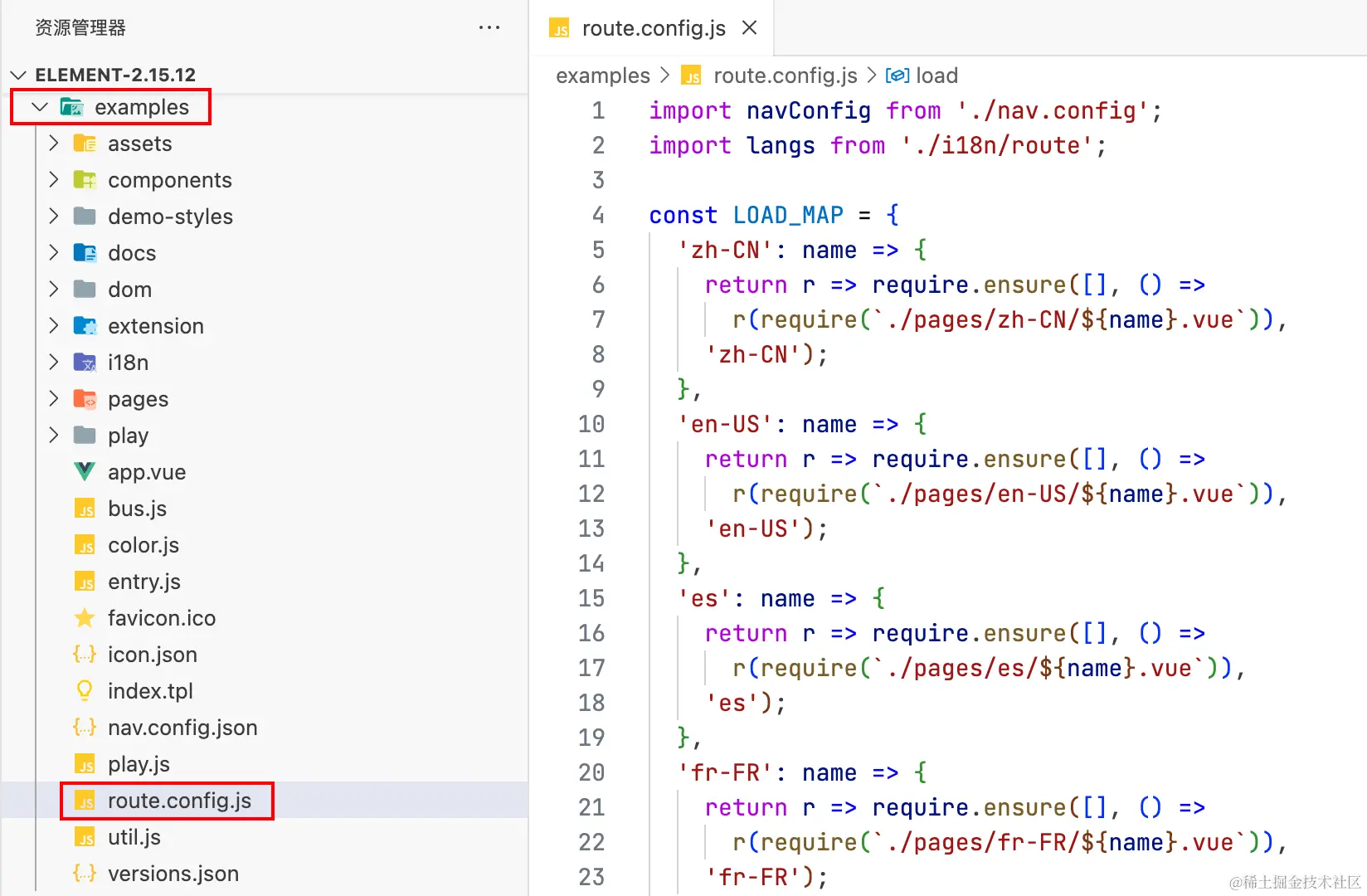Click the docs folder icon
This screenshot has width=1367, height=896.
85,253
